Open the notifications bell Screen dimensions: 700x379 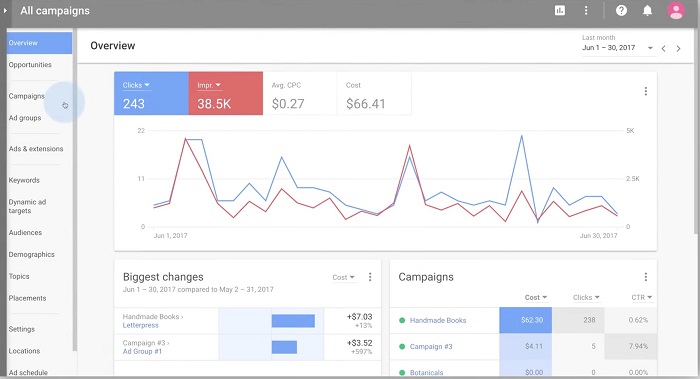point(647,10)
